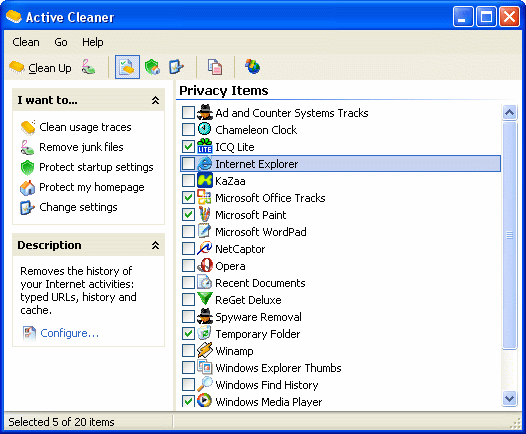Click the Winamp lightning icon
The width and height of the screenshot is (526, 434).
click(204, 350)
